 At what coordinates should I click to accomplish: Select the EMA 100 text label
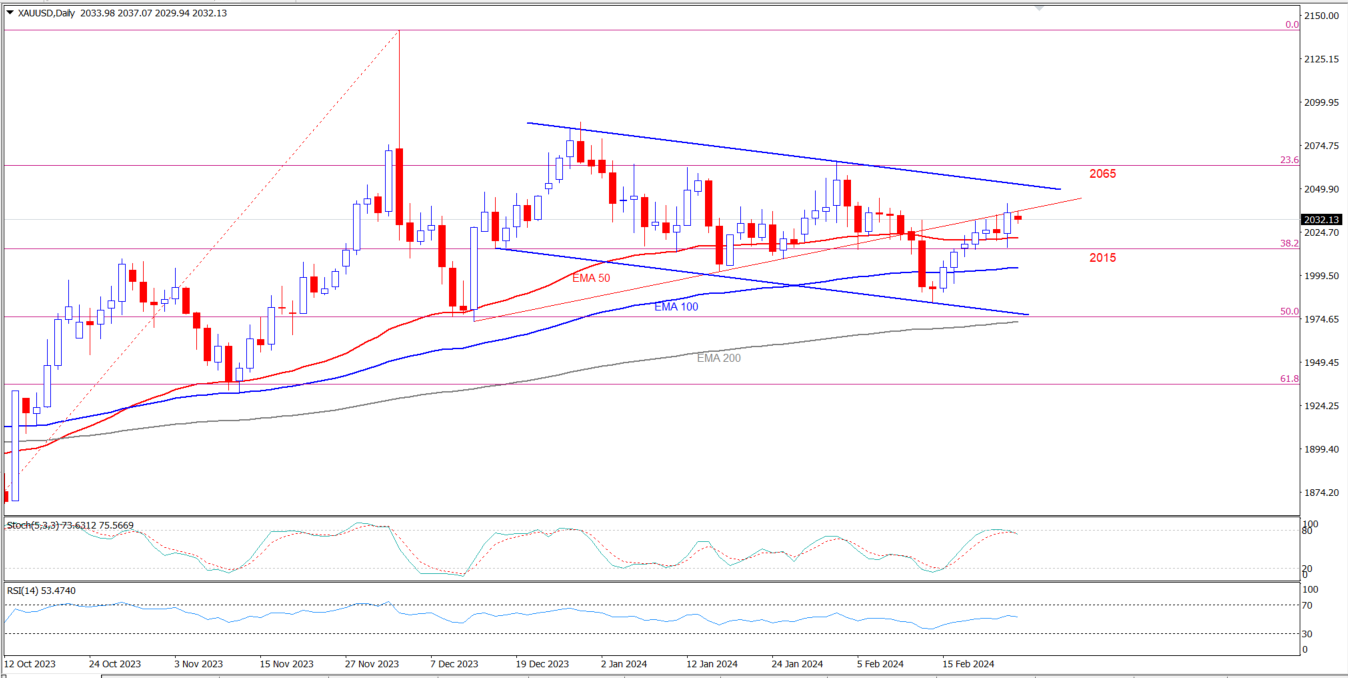click(x=676, y=307)
